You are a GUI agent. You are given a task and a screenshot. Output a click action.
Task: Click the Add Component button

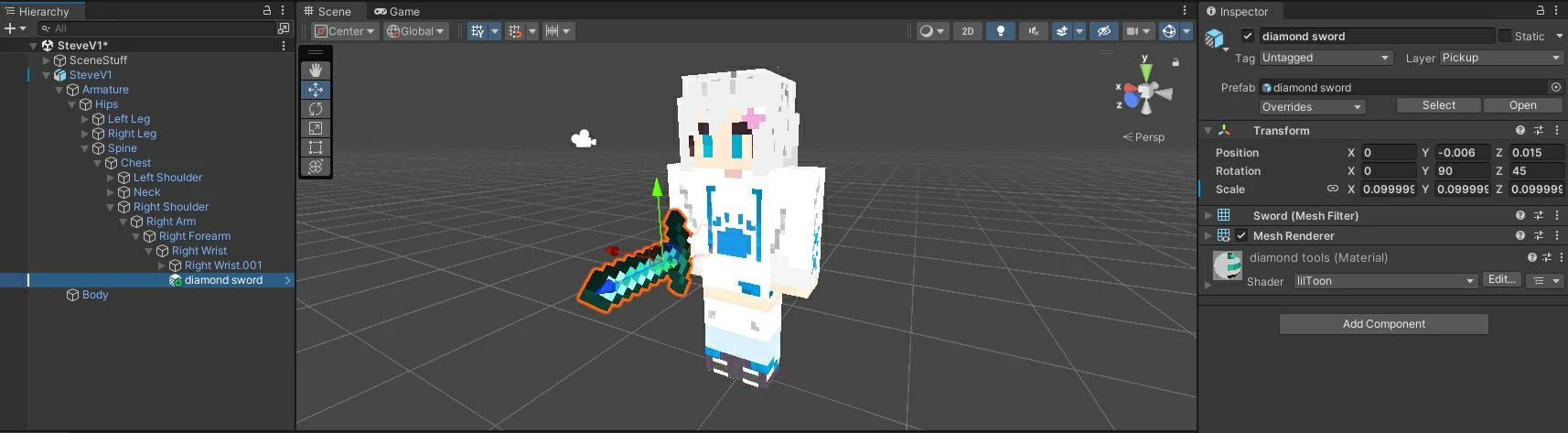[1383, 324]
